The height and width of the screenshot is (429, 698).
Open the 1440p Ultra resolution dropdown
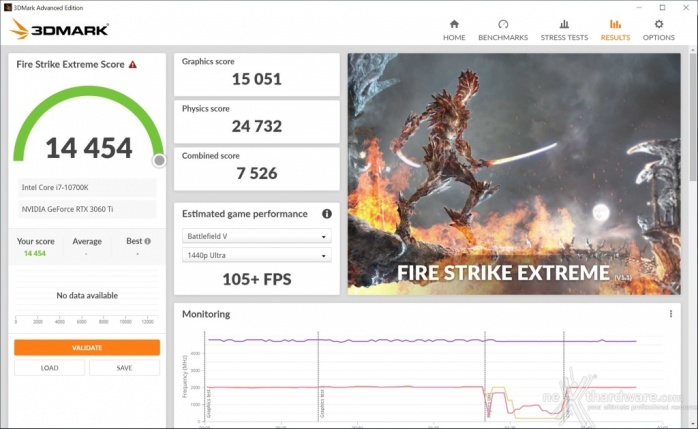coord(256,255)
